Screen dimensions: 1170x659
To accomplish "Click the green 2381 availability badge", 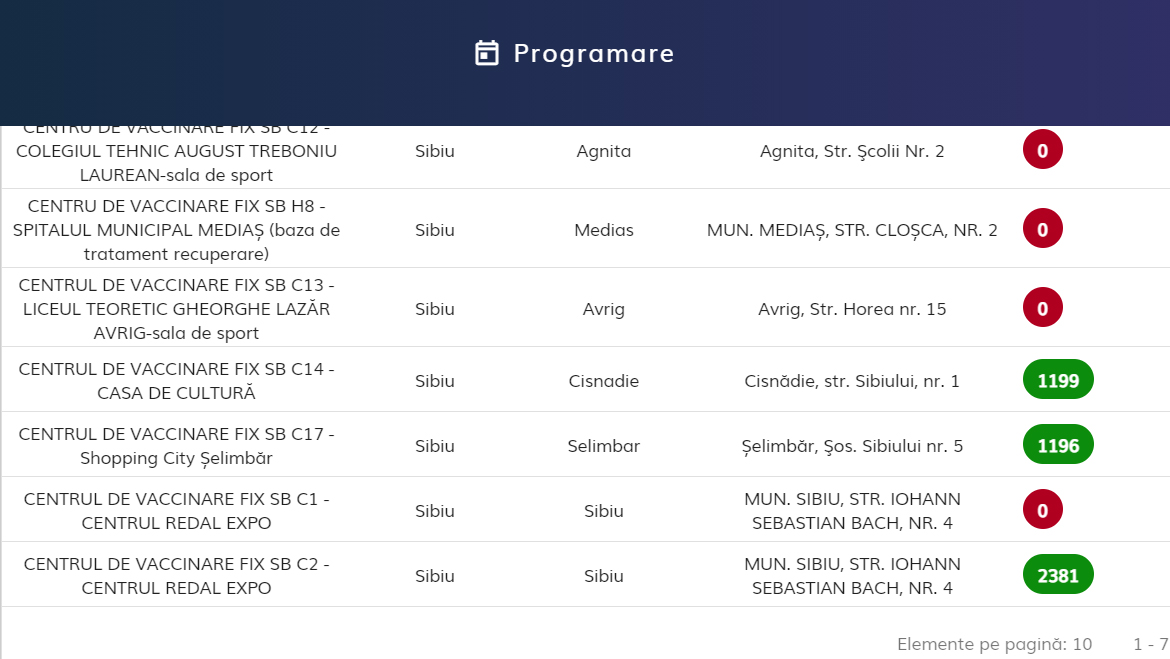I will (1058, 575).
